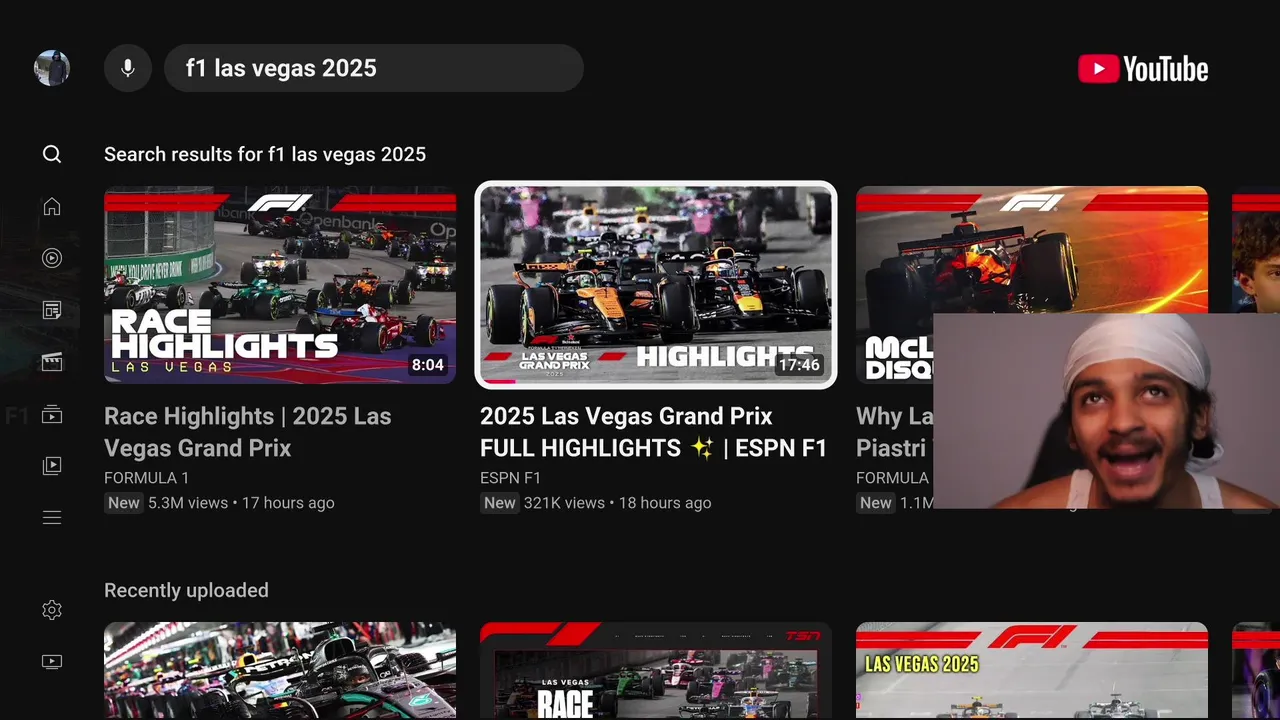Viewport: 1280px width, 720px height.
Task: Click title 'Race Highlights | 2025 Las Vegas Grand Prix'
Action: pos(248,432)
